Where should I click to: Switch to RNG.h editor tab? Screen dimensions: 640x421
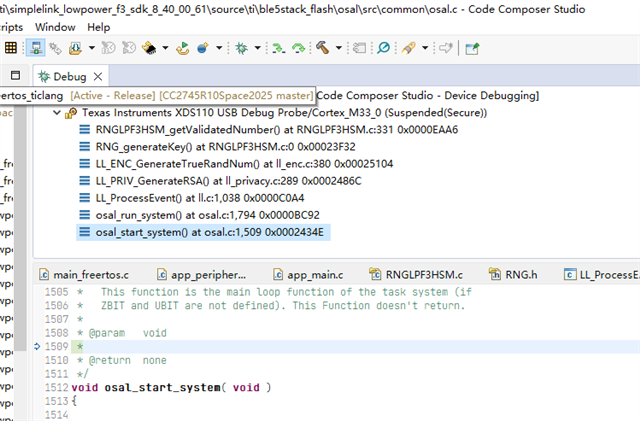513,275
